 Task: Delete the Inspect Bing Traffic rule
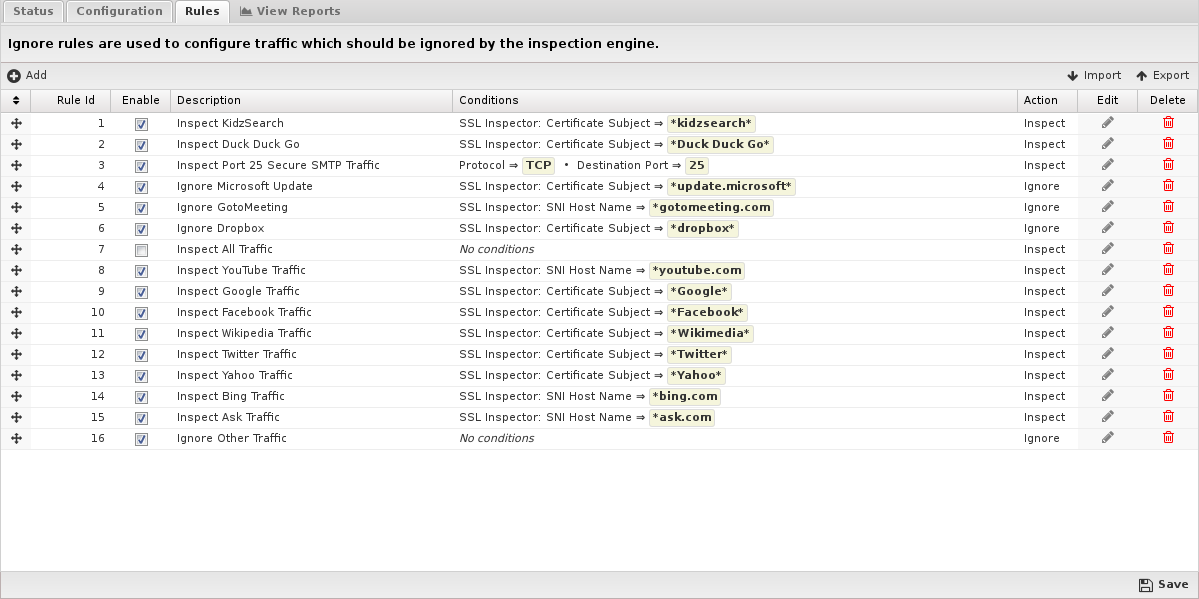1168,396
